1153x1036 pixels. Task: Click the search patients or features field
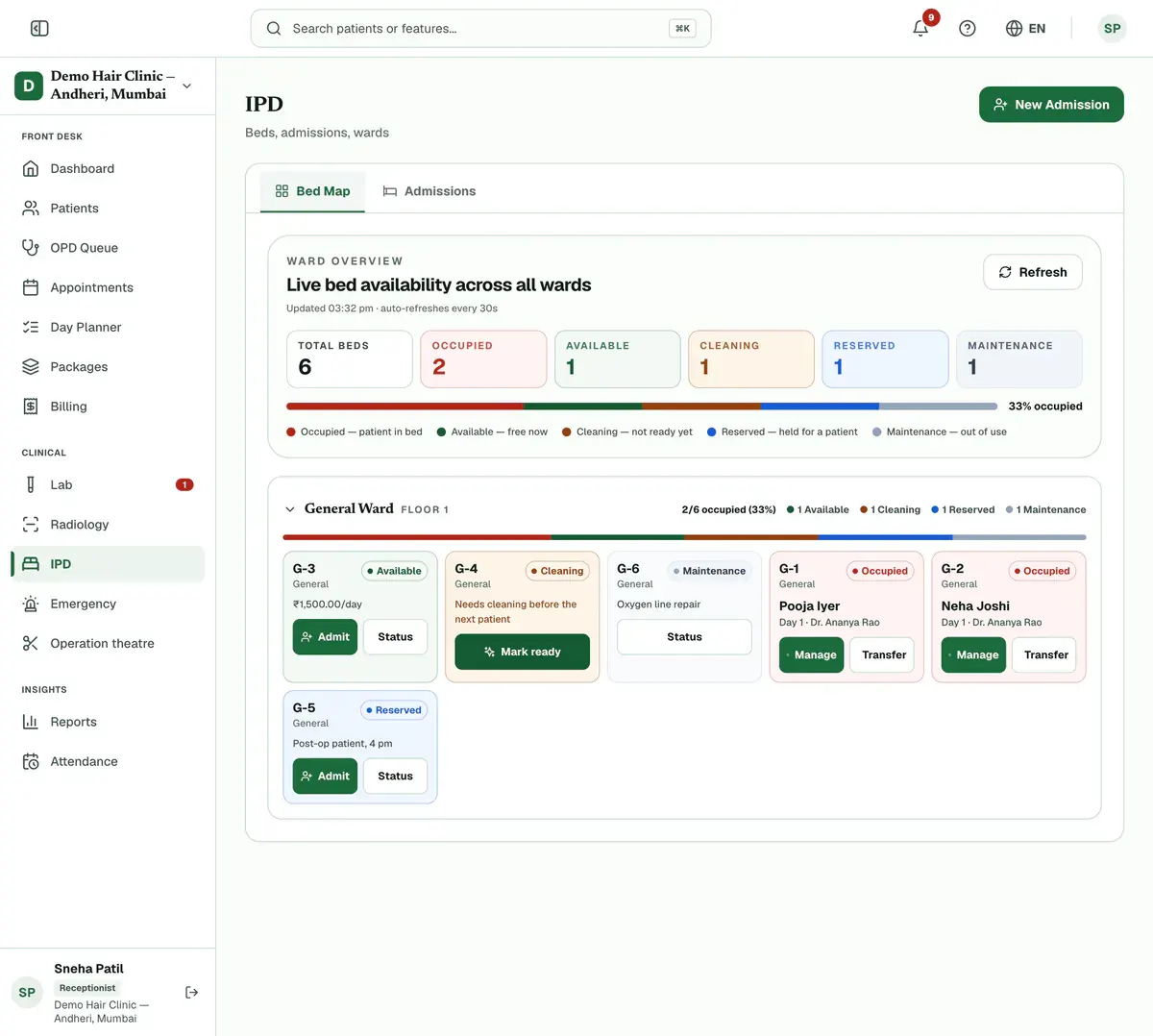(480, 29)
